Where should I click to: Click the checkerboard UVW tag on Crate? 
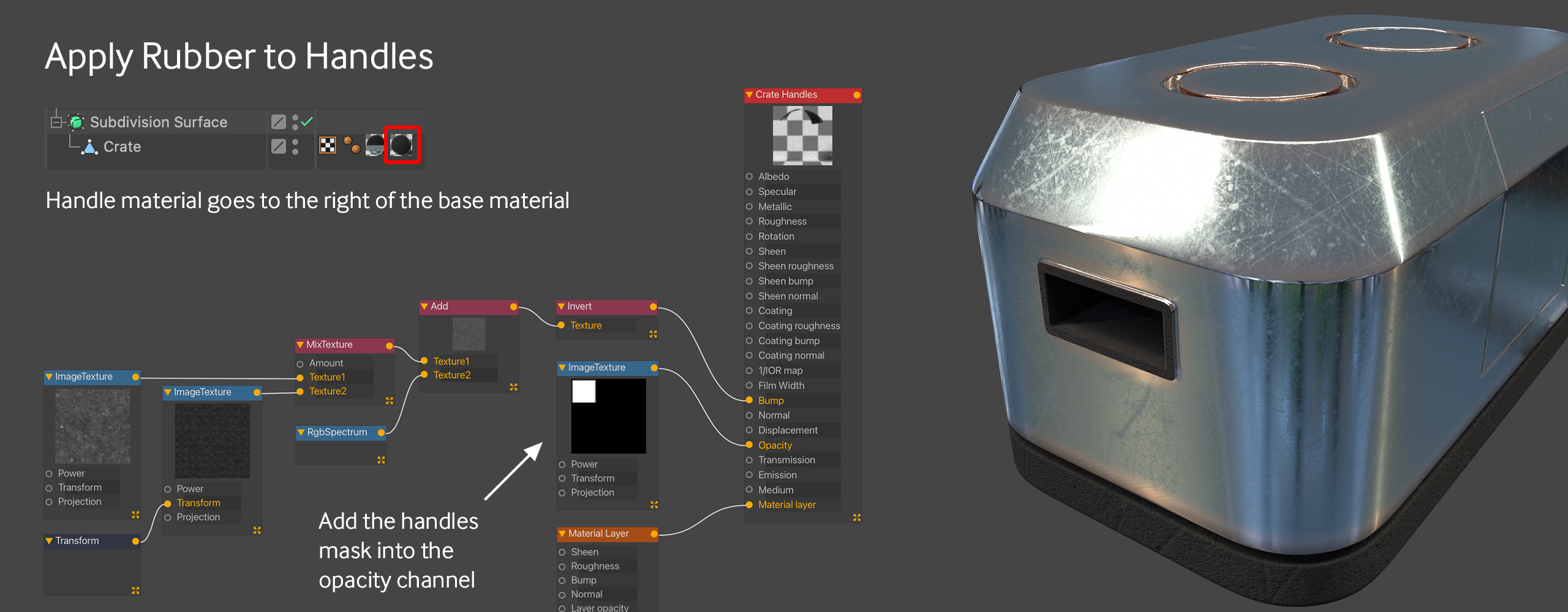[328, 145]
